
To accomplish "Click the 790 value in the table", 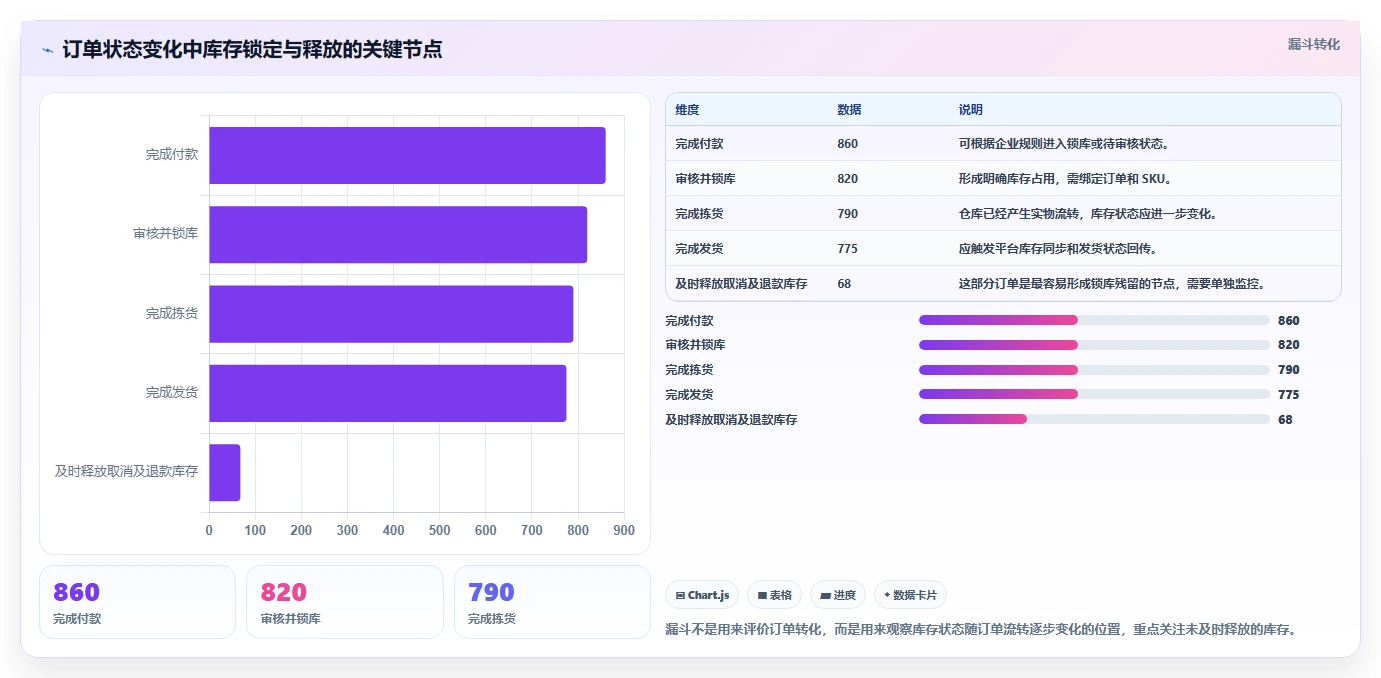I will [848, 214].
